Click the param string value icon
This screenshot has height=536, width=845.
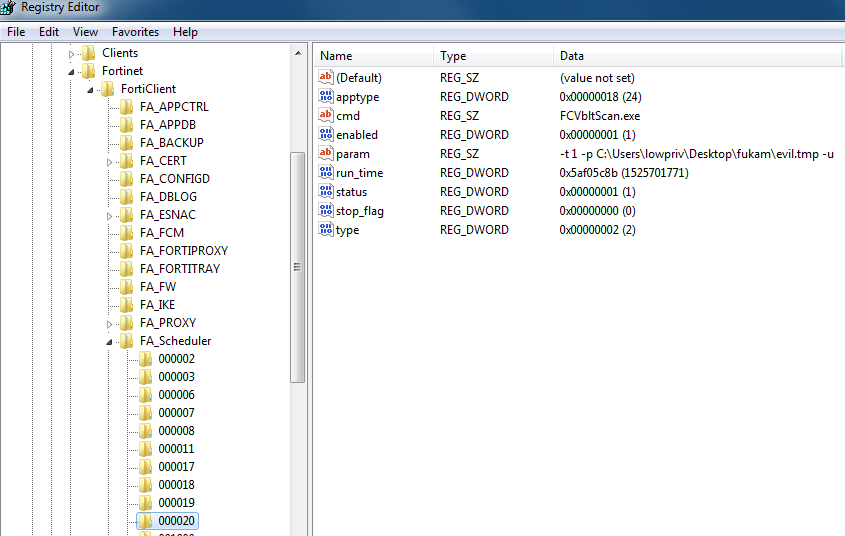coord(325,154)
